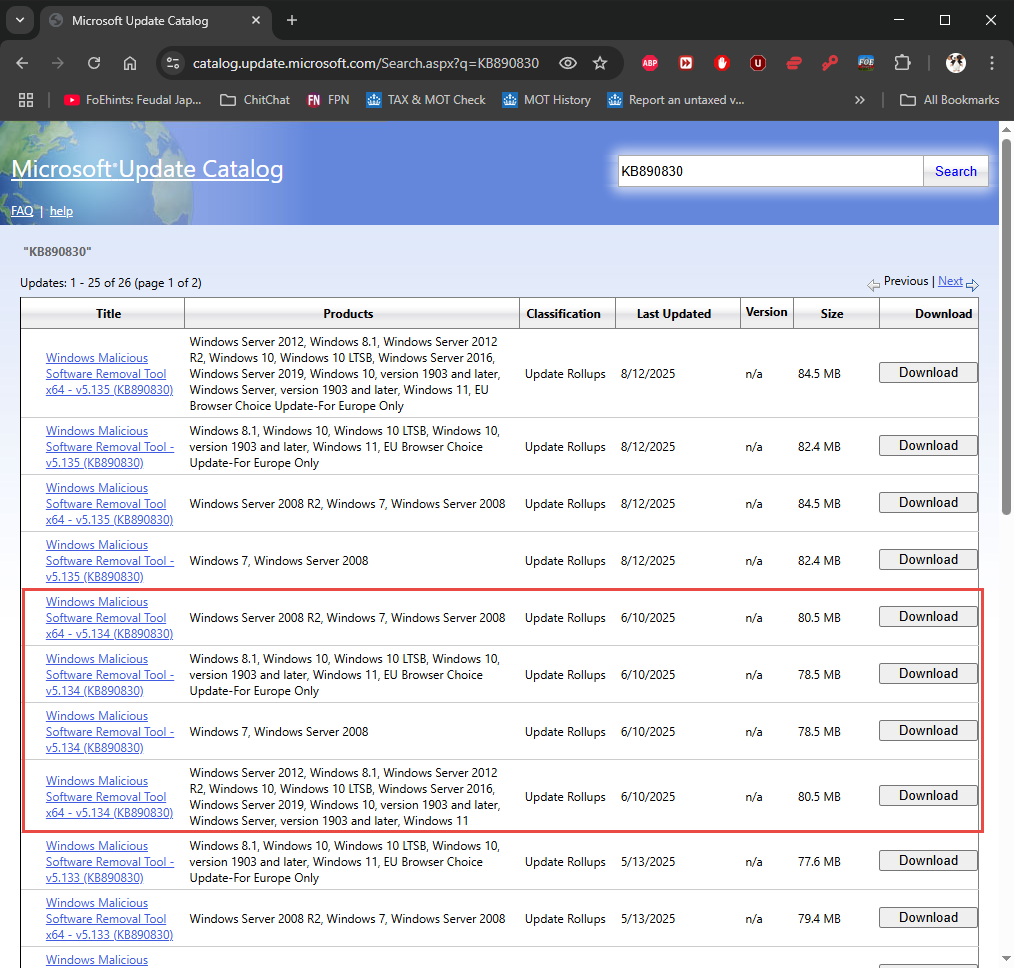Image resolution: width=1014 pixels, height=968 pixels.
Task: Open the Chrome three-dot menu
Action: coord(991,63)
